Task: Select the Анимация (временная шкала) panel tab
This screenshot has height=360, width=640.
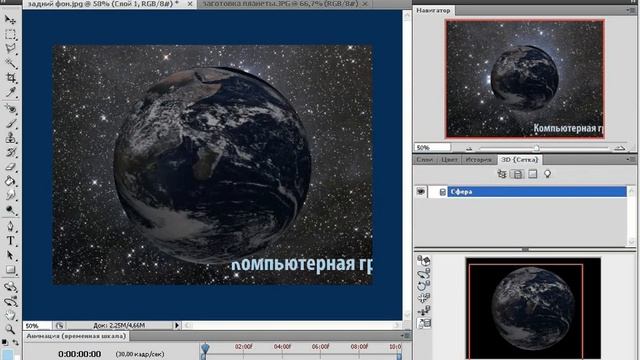Action: (76, 336)
